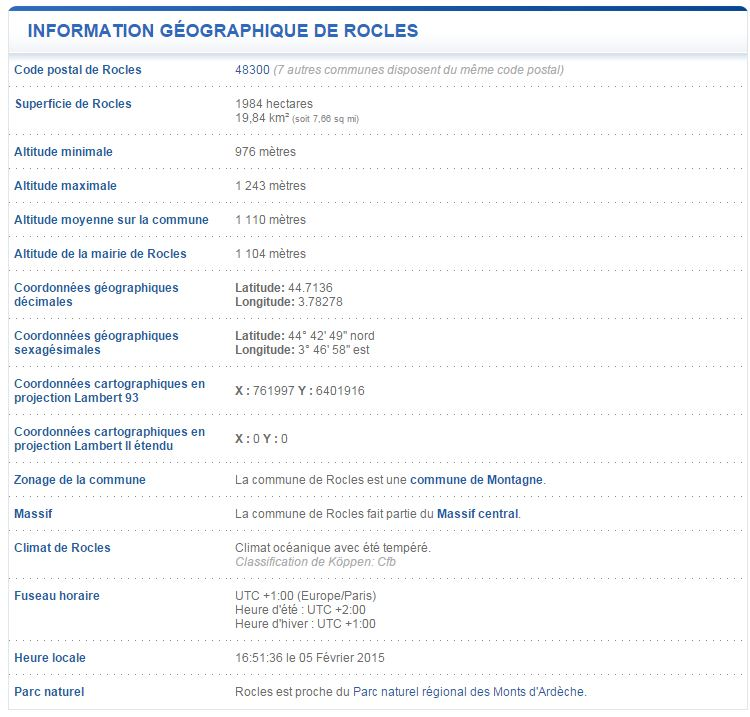Viewport: 750px width, 717px height.
Task: Click the label 'Coordonnées géographiques sexagésimales'
Action: click(x=96, y=342)
